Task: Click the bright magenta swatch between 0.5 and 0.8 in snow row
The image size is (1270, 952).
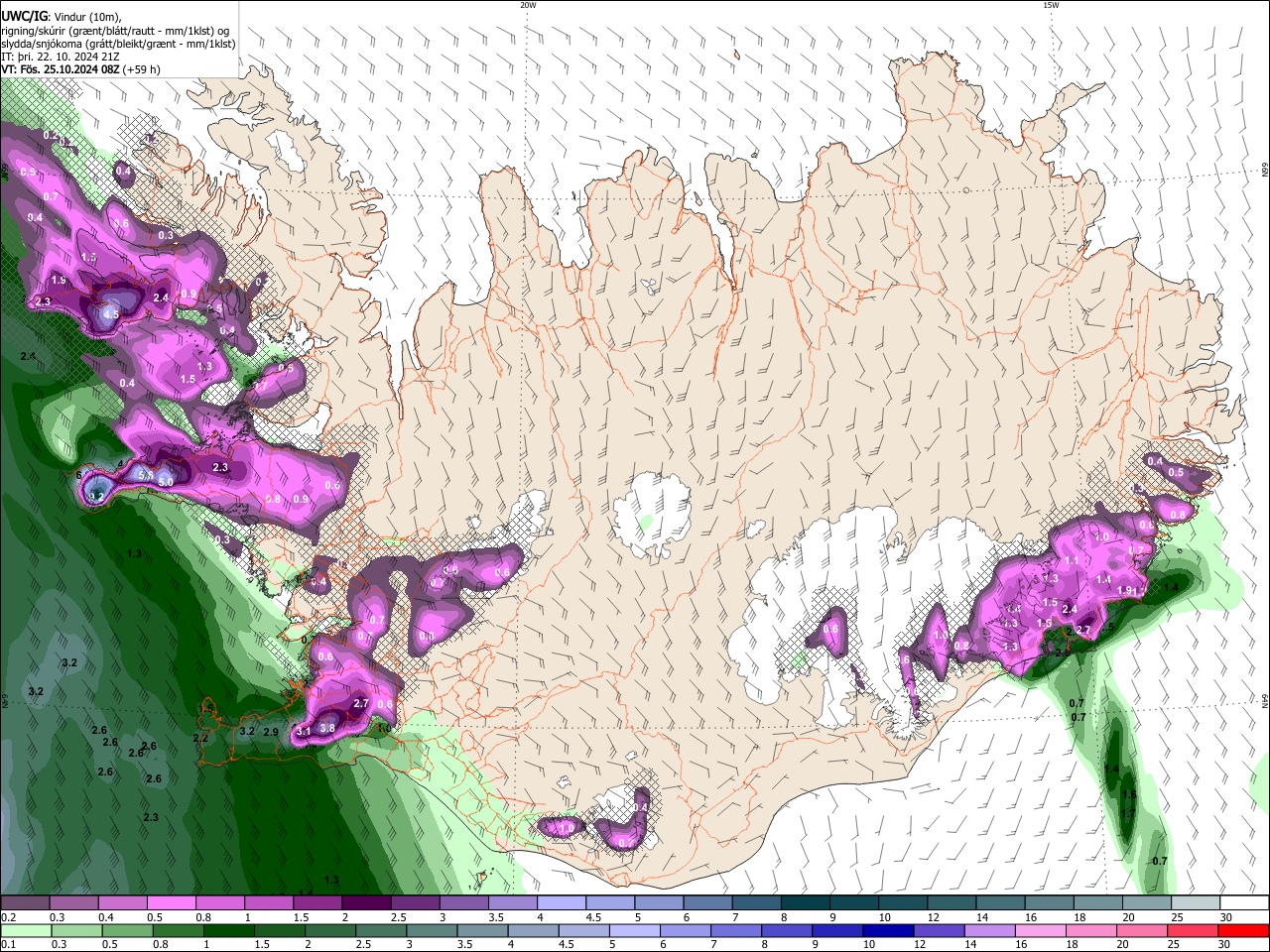Action: tap(174, 903)
